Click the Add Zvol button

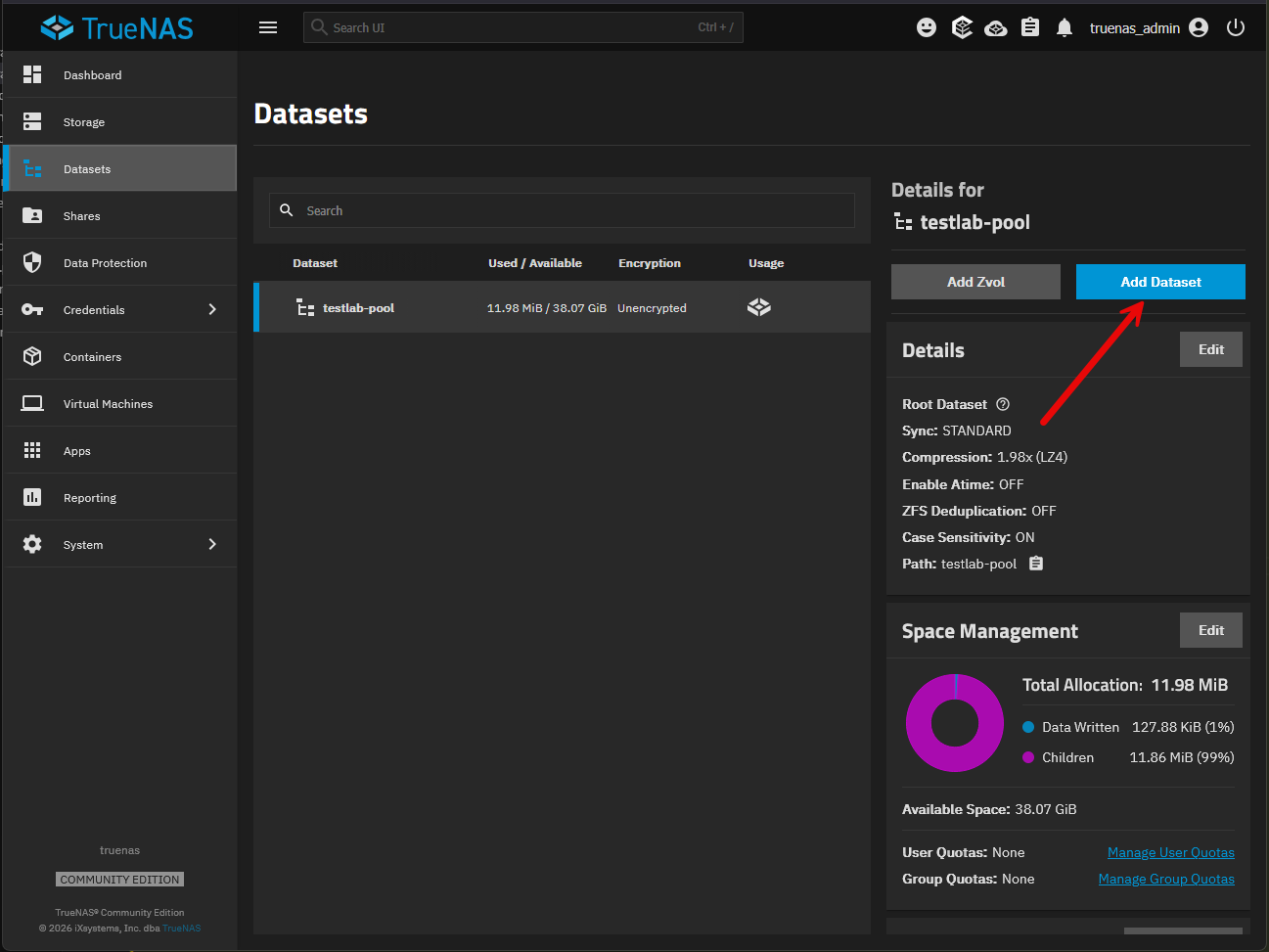pyautogui.click(x=975, y=282)
